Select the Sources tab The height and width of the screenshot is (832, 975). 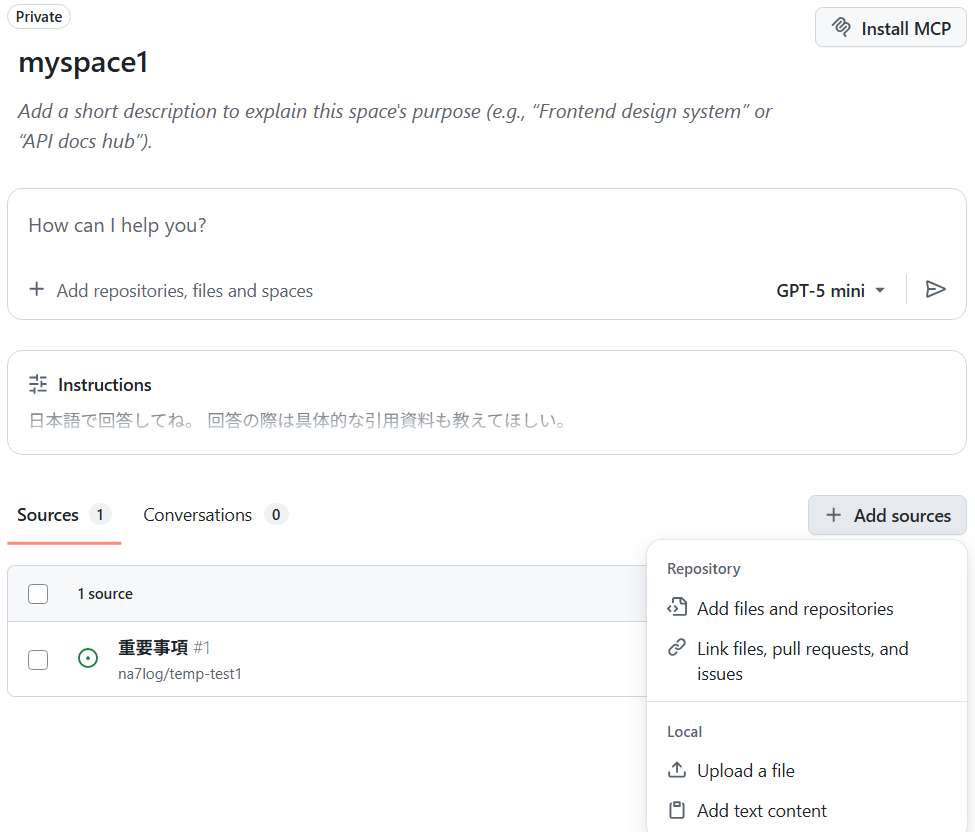[48, 515]
